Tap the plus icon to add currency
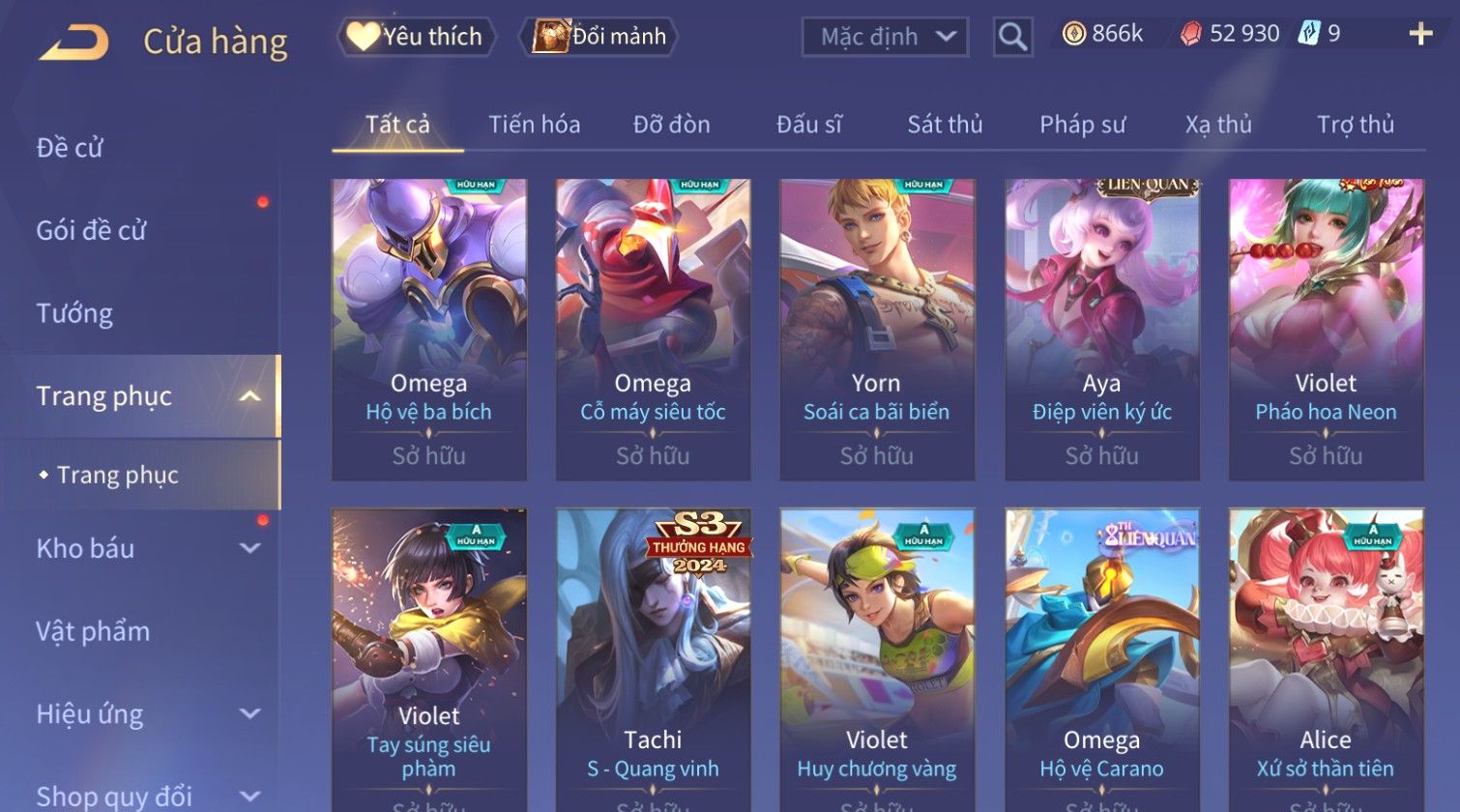The width and height of the screenshot is (1460, 812). coord(1420,35)
